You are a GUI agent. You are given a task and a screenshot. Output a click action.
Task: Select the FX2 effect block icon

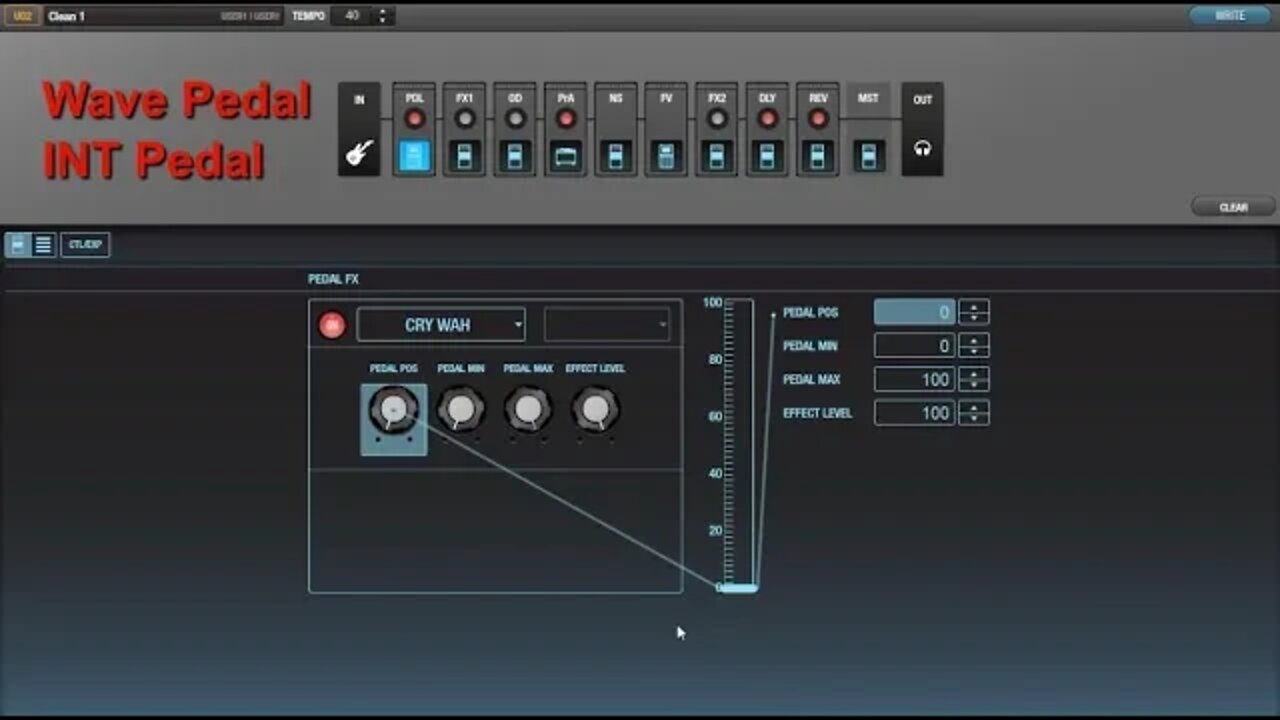717,155
